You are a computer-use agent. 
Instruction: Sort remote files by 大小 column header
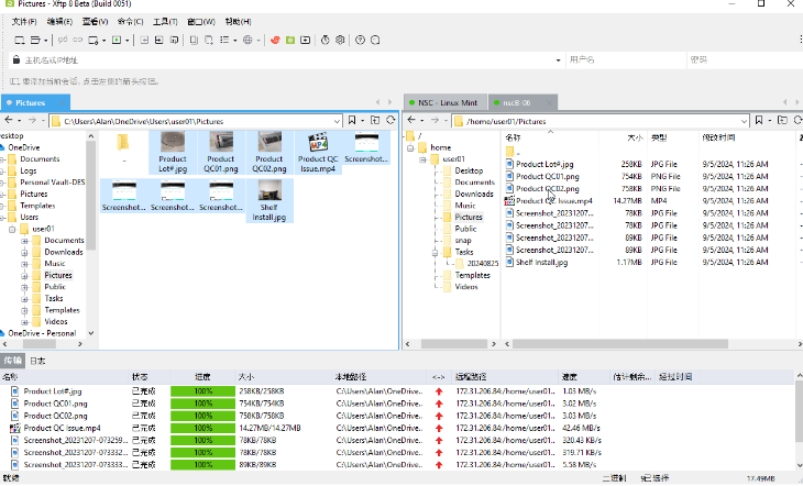pyautogui.click(x=634, y=137)
